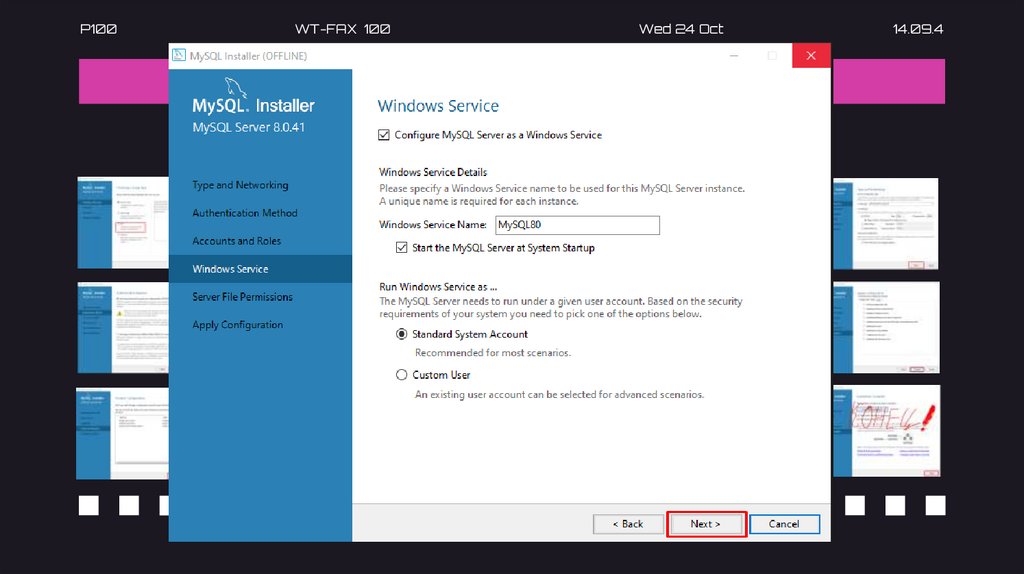The image size is (1024, 574).
Task: Open the top left background thumbnail
Action: 123,223
